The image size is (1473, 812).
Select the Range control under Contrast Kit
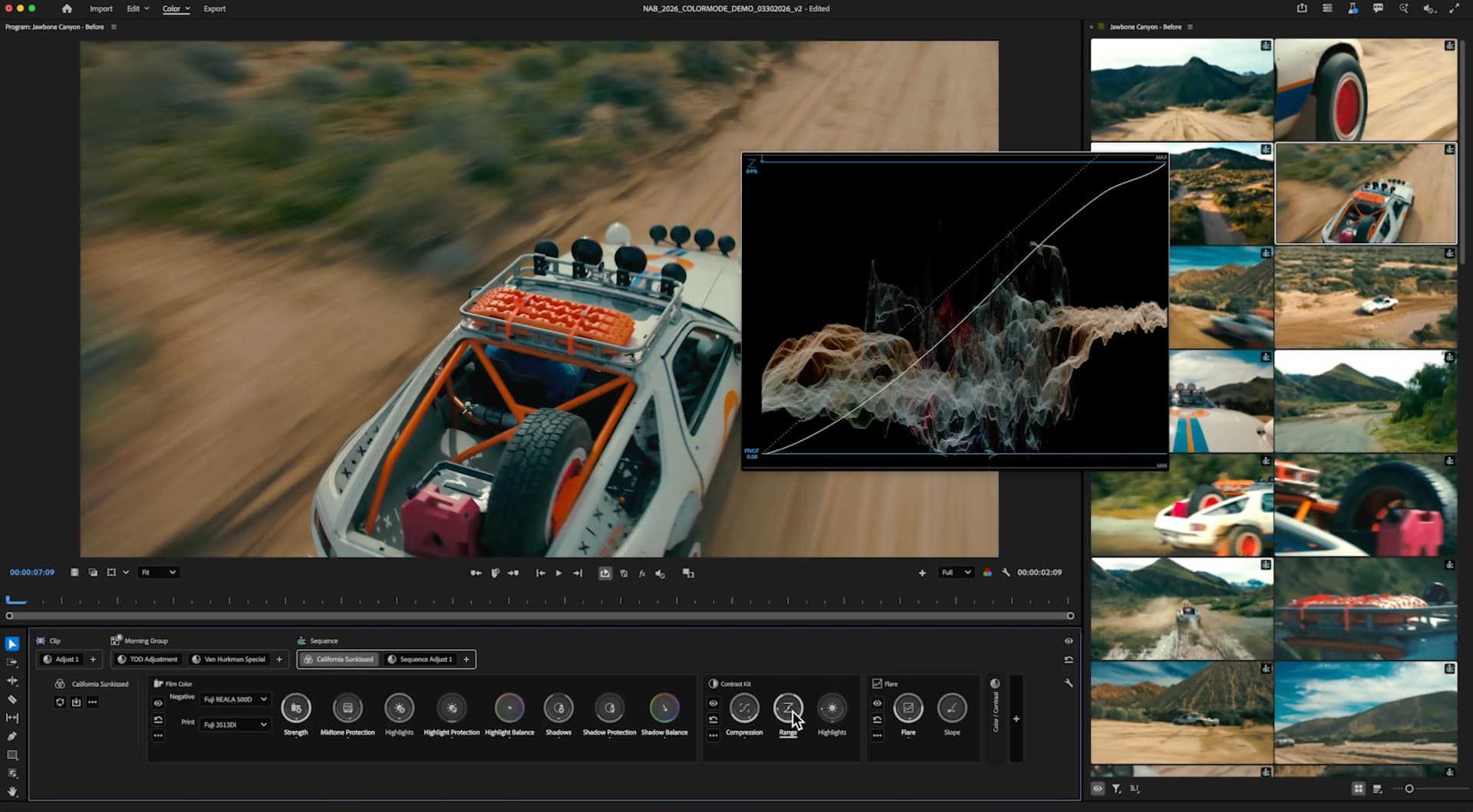[788, 708]
